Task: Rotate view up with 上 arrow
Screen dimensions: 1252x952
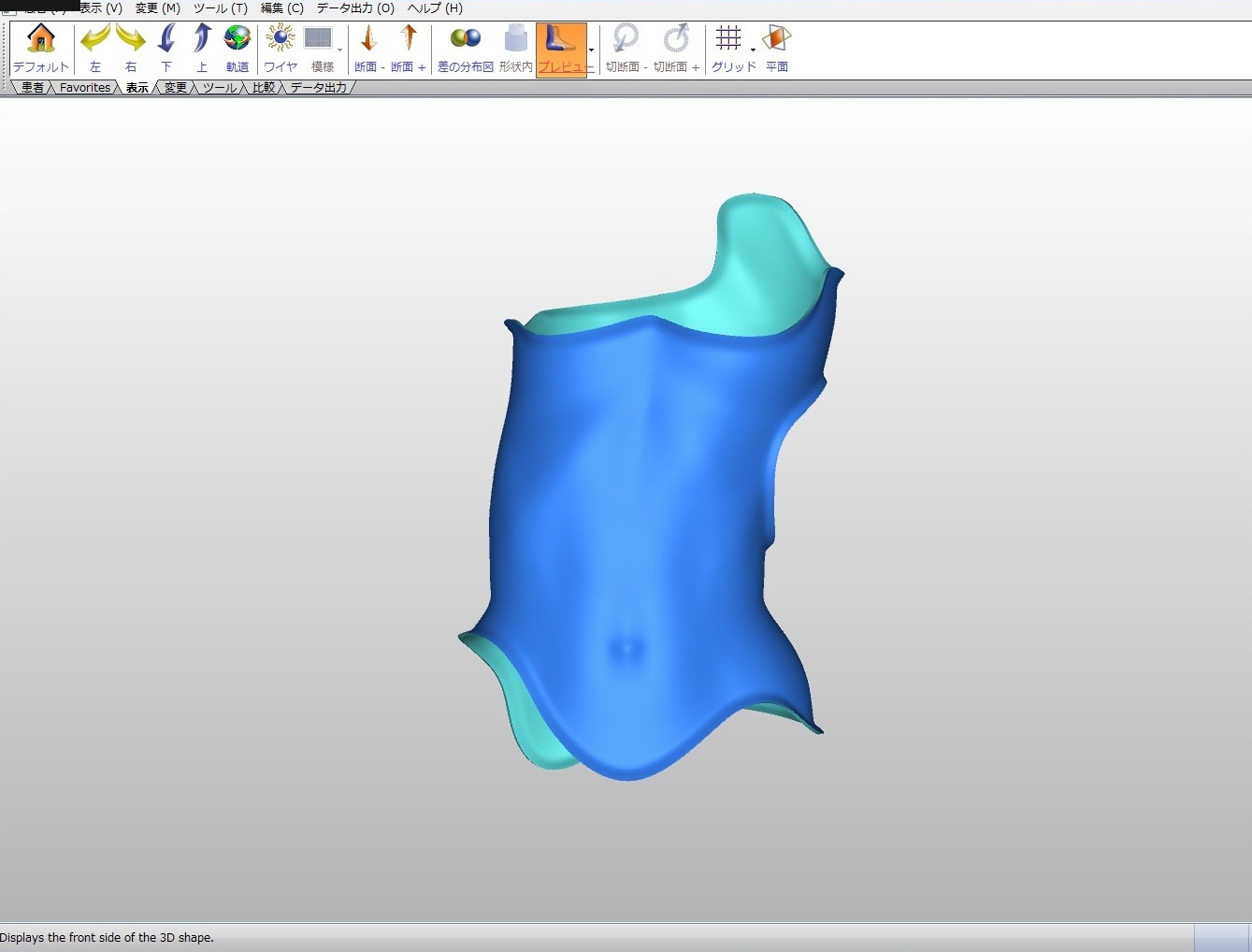Action: point(202,49)
